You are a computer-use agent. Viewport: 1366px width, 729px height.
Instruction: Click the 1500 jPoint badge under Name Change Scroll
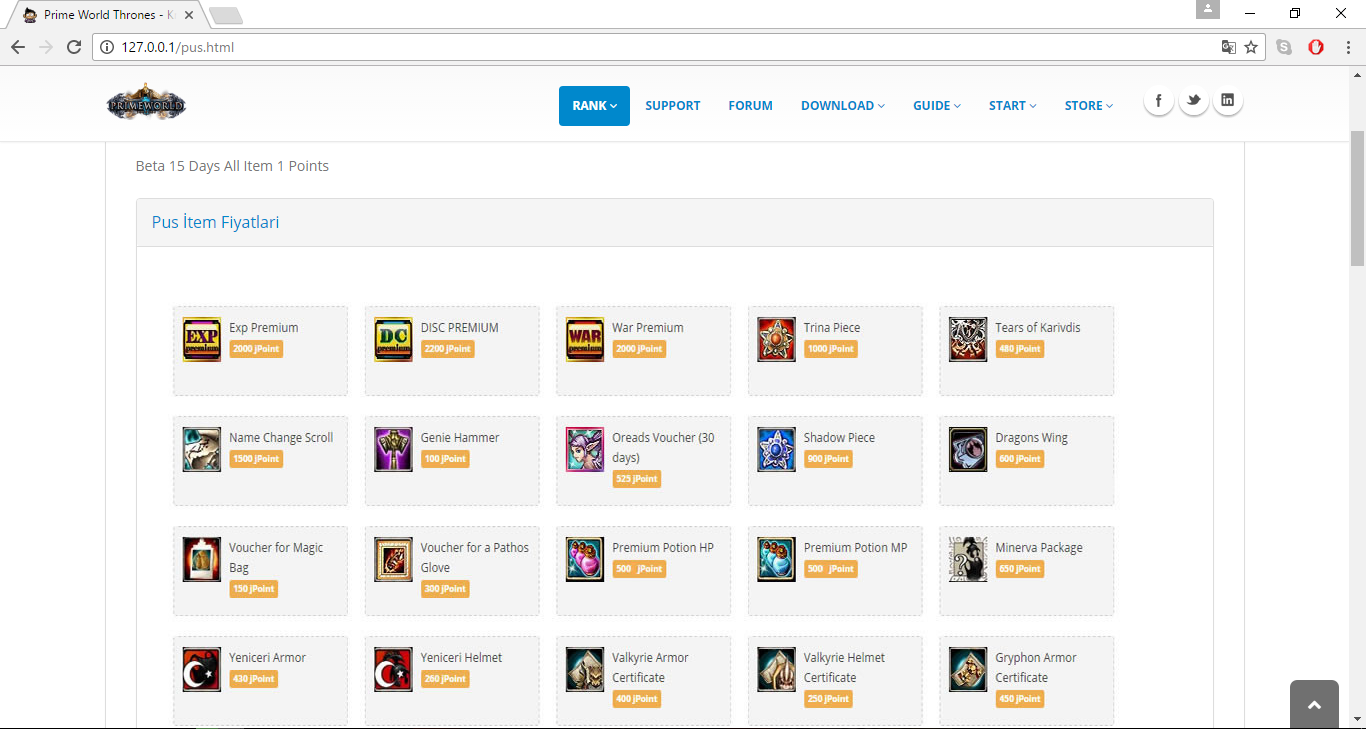click(256, 459)
